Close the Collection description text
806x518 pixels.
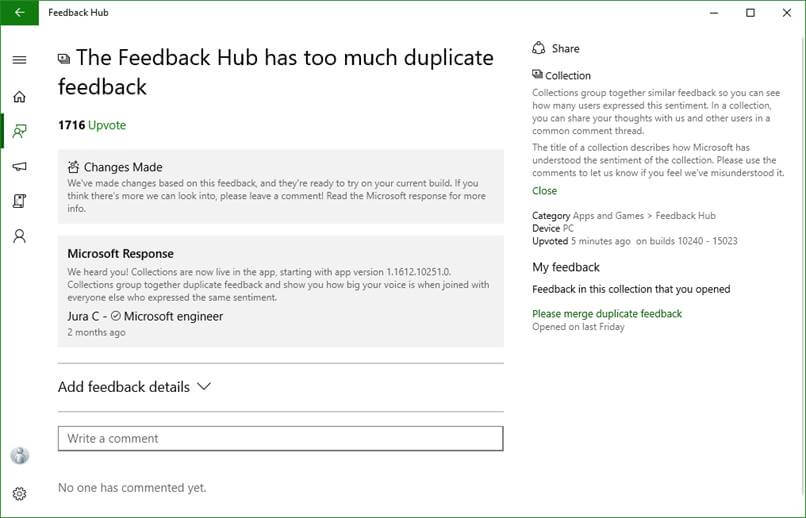(544, 191)
